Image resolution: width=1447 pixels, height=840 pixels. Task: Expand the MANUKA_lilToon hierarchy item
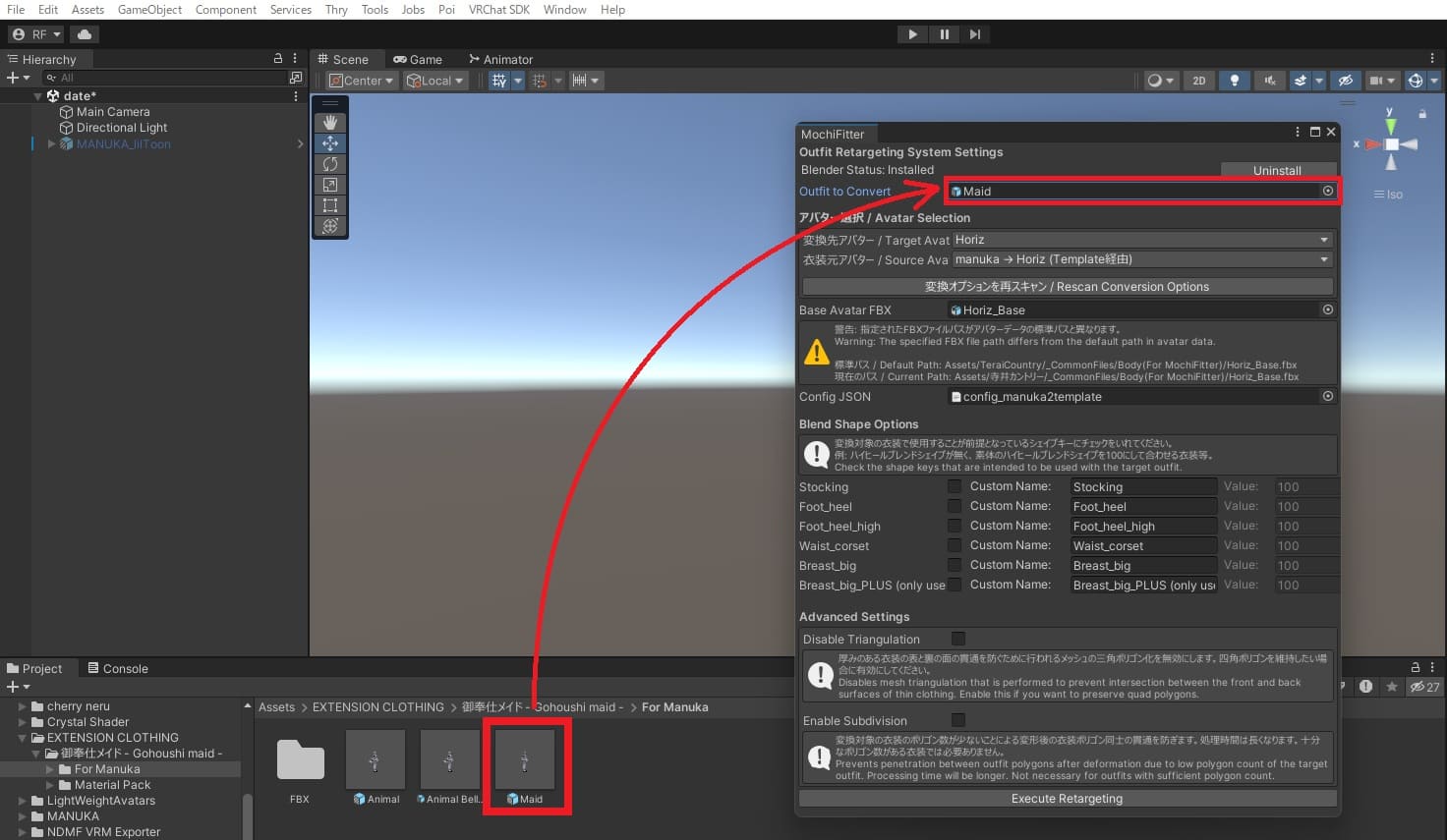point(51,144)
